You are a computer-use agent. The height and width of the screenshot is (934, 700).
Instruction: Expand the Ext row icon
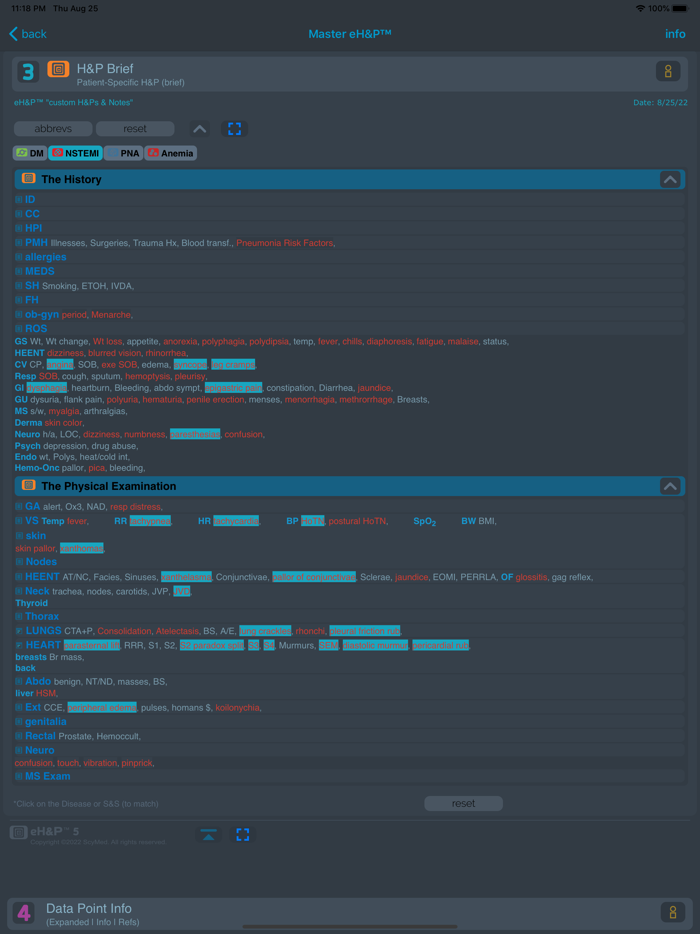coord(18,707)
